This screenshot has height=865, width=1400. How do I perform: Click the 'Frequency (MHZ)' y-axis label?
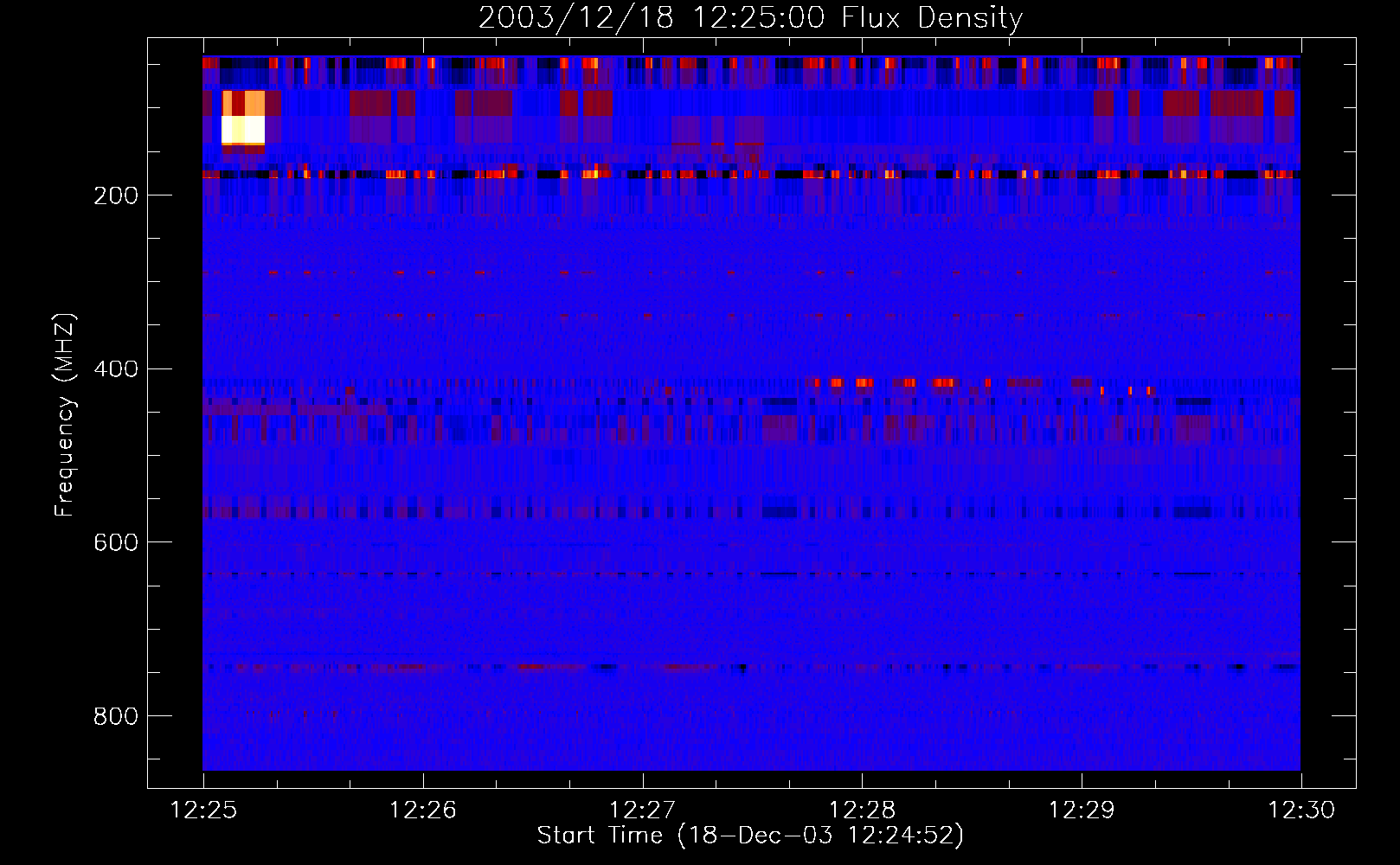click(x=64, y=415)
